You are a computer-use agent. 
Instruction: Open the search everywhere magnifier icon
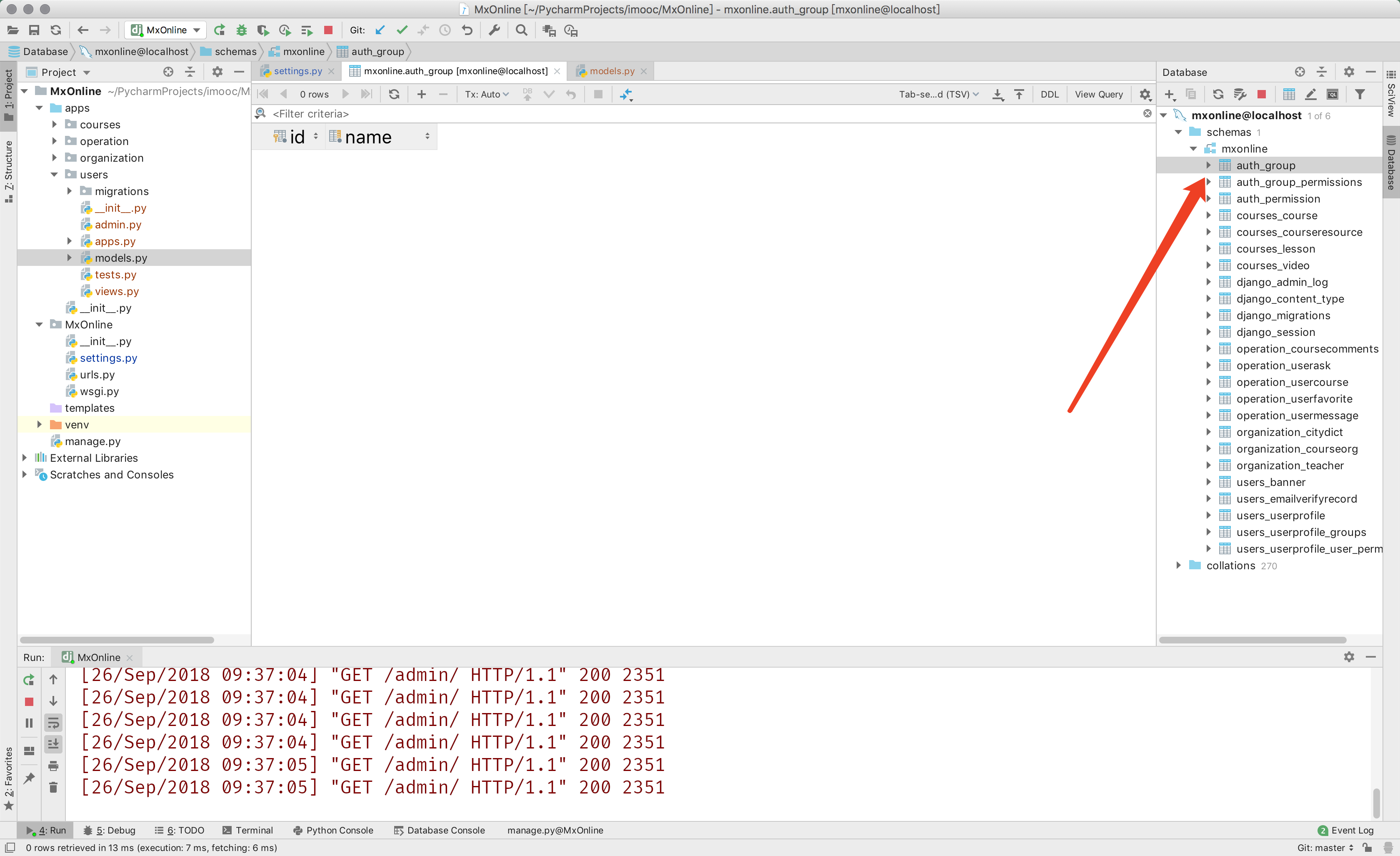(x=521, y=30)
